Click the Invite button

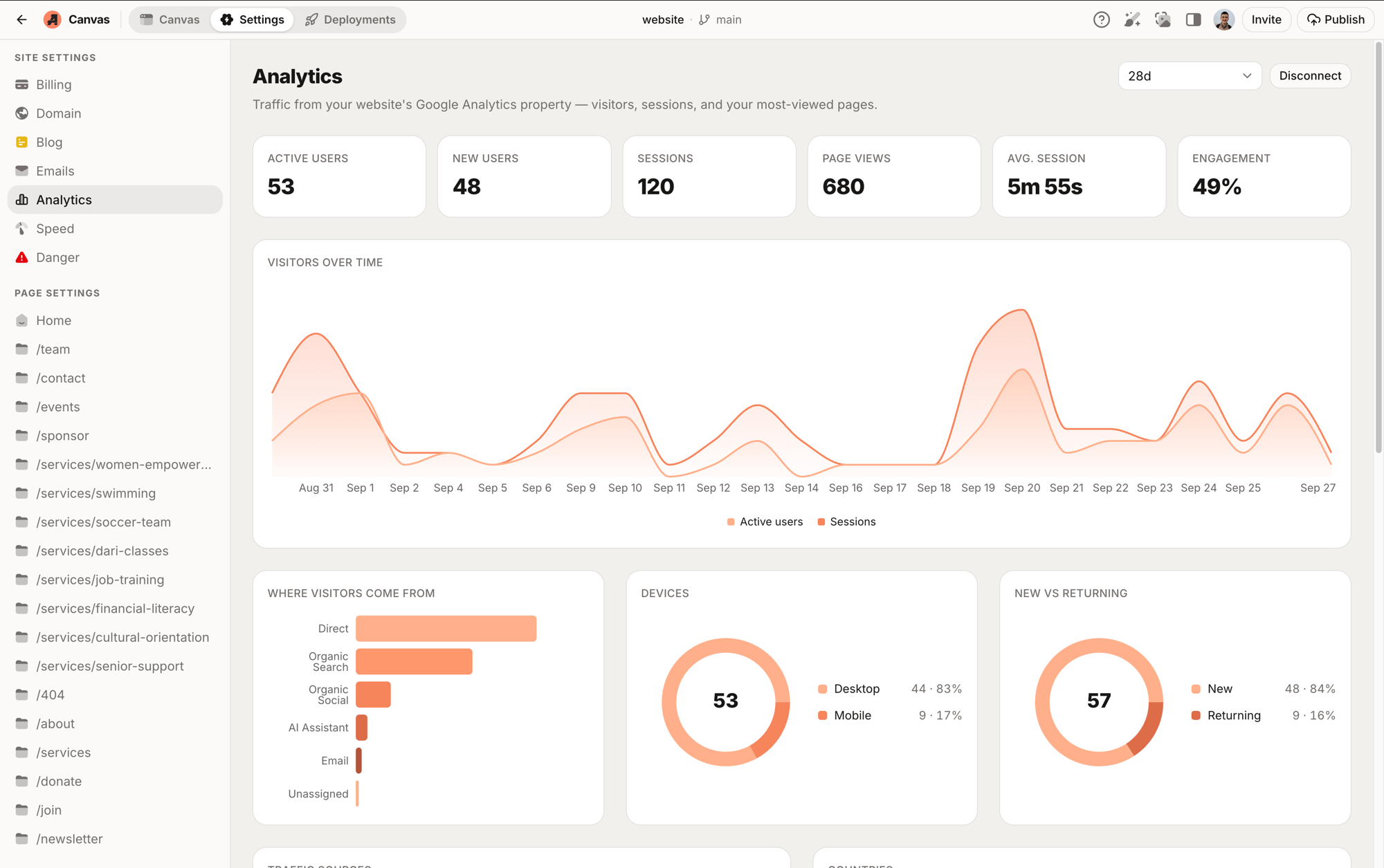click(1266, 19)
